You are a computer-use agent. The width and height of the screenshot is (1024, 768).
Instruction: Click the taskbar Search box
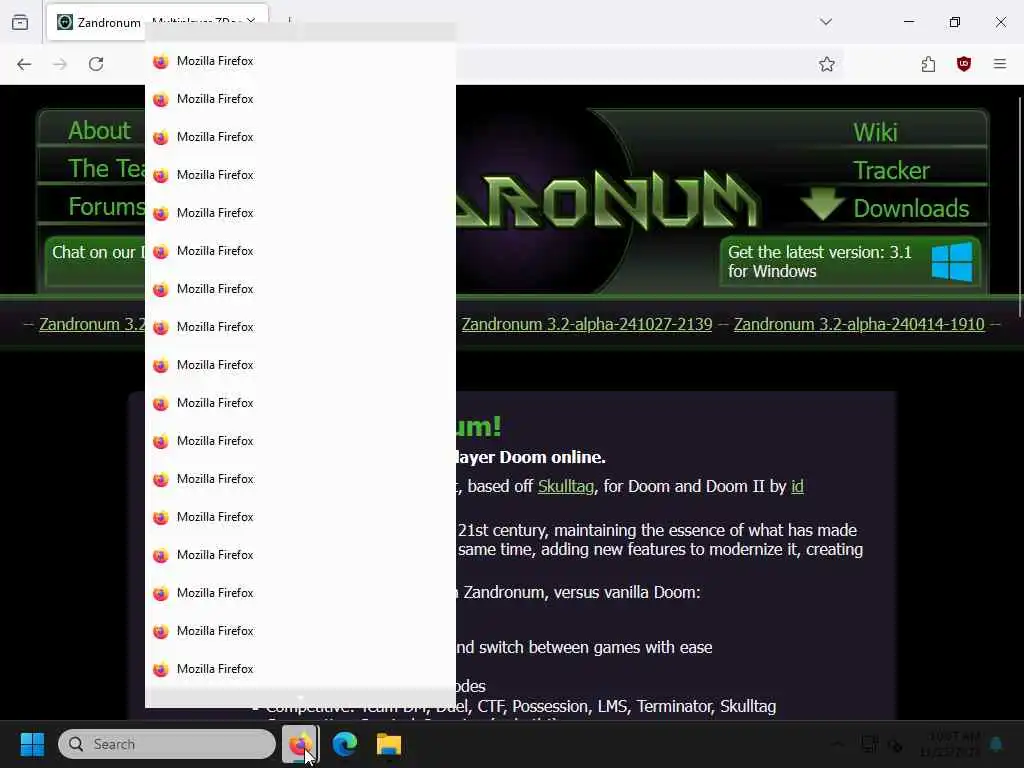point(167,744)
